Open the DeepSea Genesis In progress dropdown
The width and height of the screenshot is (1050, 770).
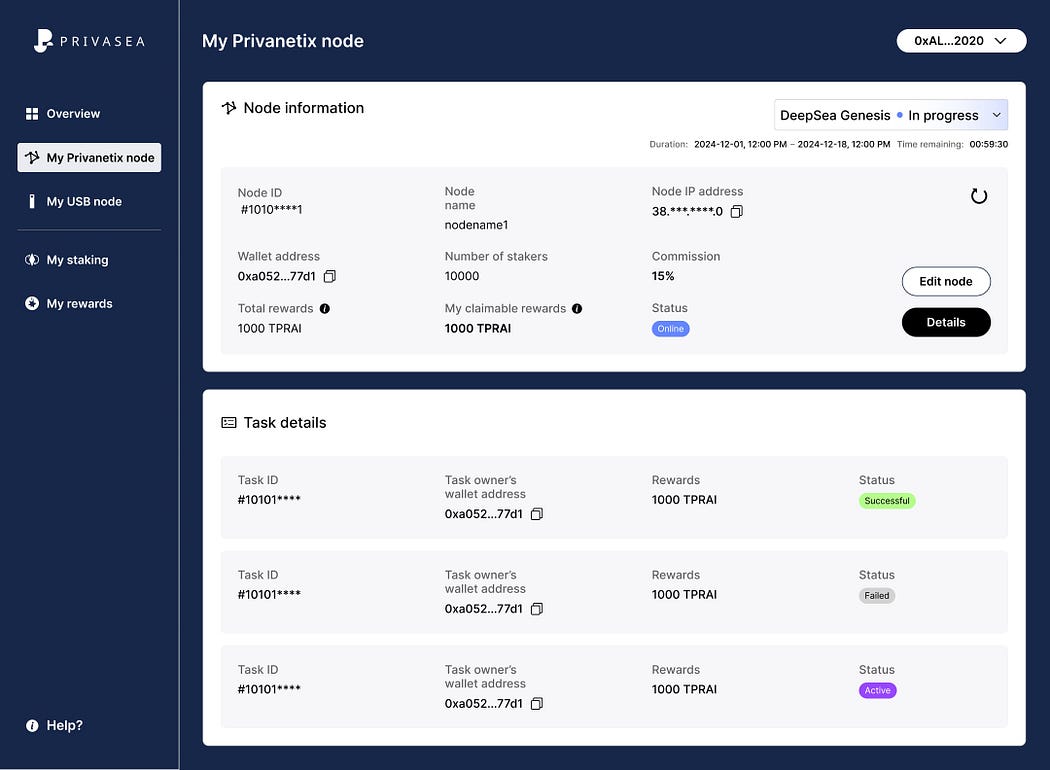(x=891, y=115)
